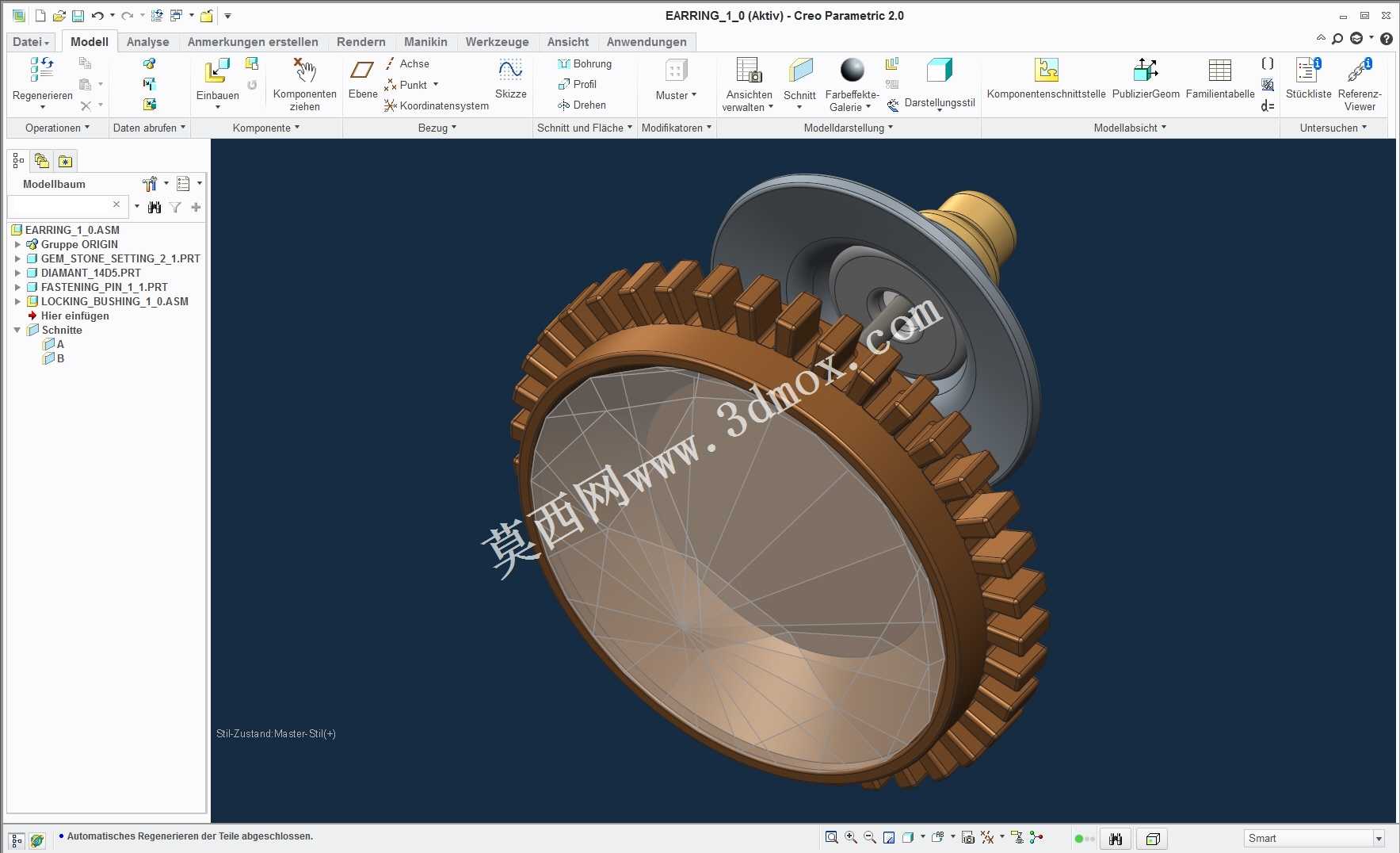Viewport: 1400px width, 853px height.
Task: Click the Schnitt section icon
Action: [800, 70]
